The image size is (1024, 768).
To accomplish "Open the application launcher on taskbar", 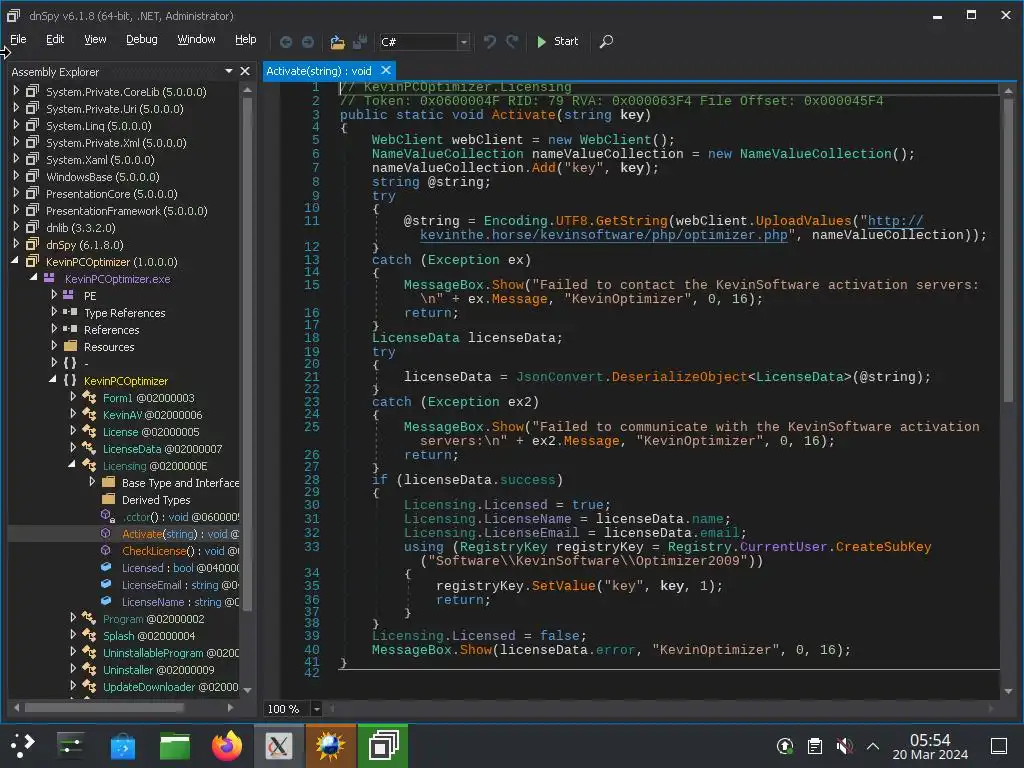I will pos(23,745).
